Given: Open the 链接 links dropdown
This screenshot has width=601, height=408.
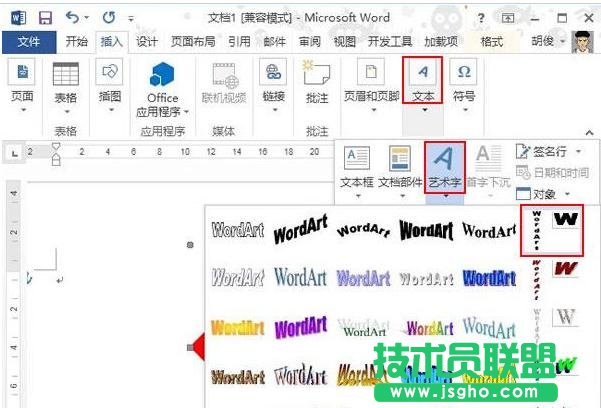Looking at the screenshot, I should click(274, 86).
